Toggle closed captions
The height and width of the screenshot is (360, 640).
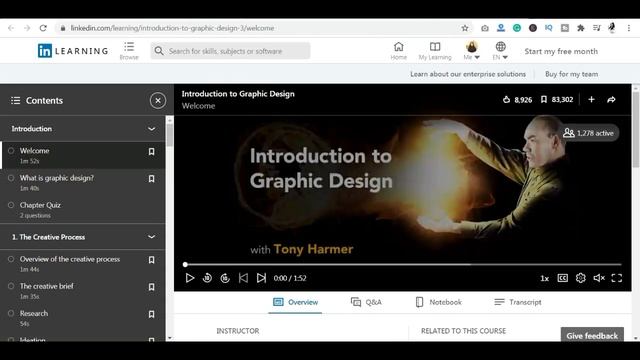point(562,278)
